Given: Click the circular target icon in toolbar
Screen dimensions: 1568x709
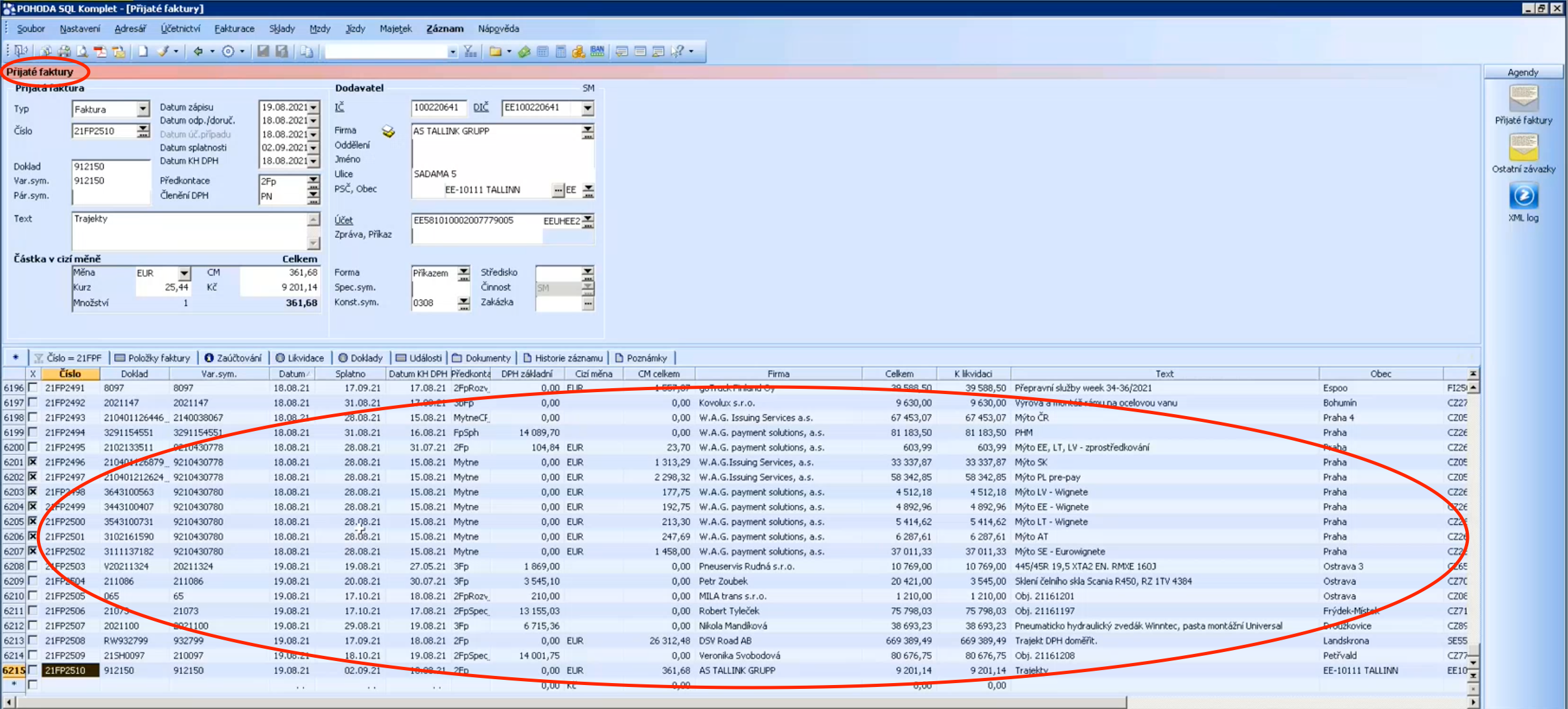Looking at the screenshot, I should (228, 51).
